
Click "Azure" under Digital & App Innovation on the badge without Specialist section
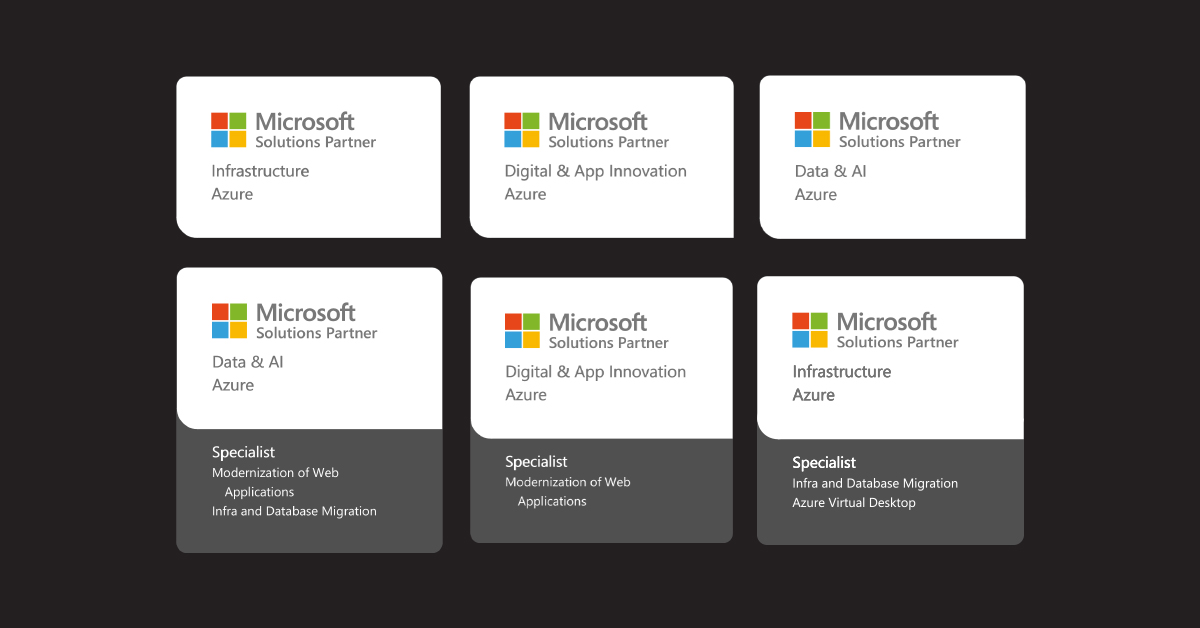point(525,194)
